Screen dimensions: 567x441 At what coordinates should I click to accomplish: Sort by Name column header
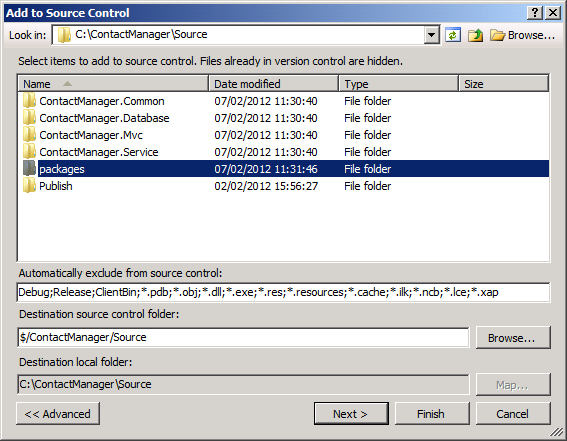[x=113, y=84]
